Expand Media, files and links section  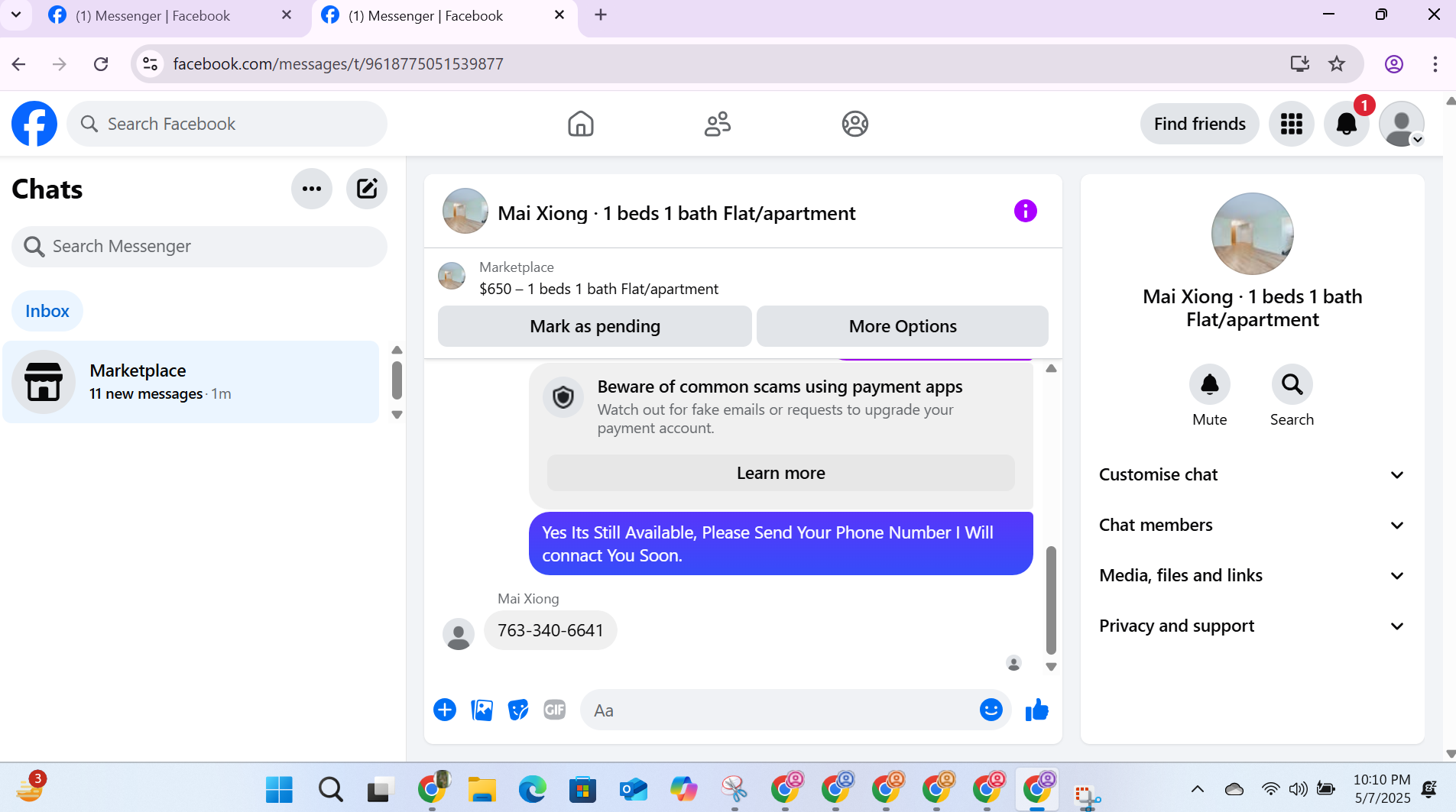point(1251,575)
